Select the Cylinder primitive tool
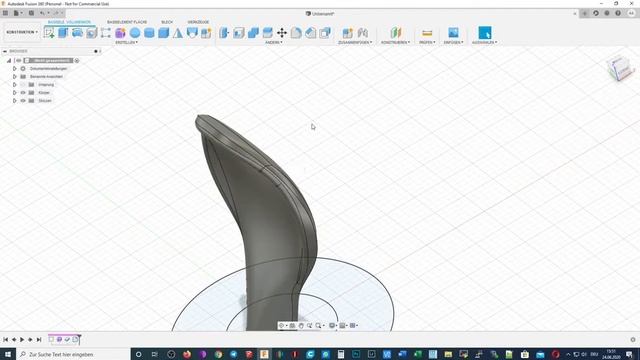640x360 pixels. (149, 33)
